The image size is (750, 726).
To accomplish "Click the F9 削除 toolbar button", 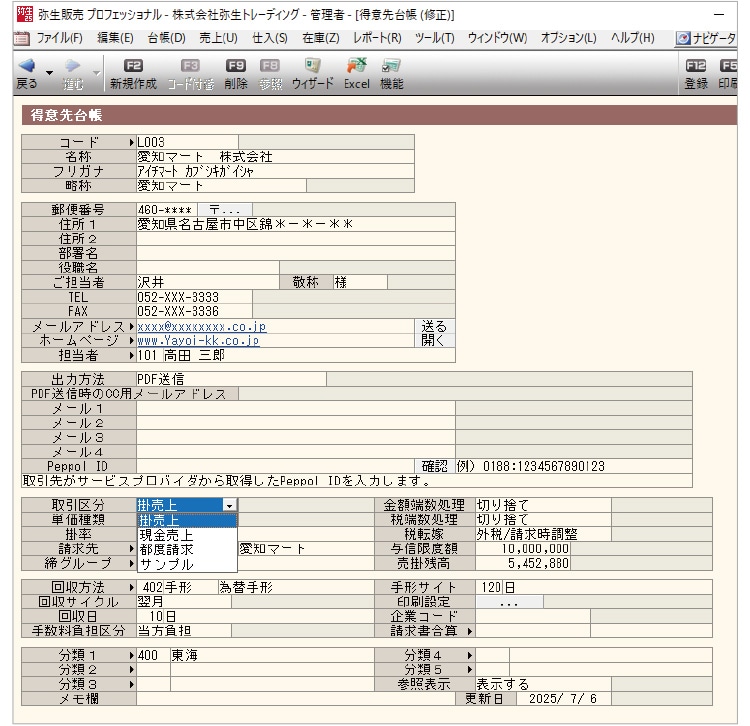I will (236, 74).
